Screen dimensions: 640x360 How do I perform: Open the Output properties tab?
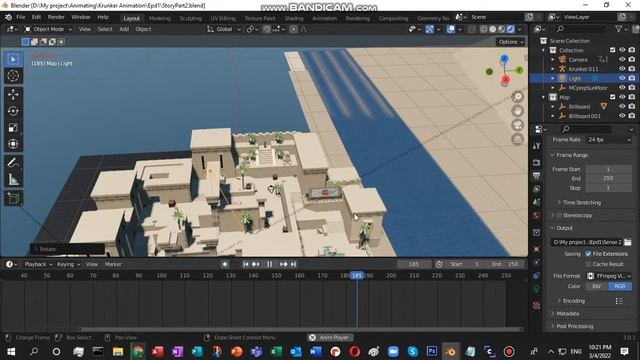click(x=537, y=176)
